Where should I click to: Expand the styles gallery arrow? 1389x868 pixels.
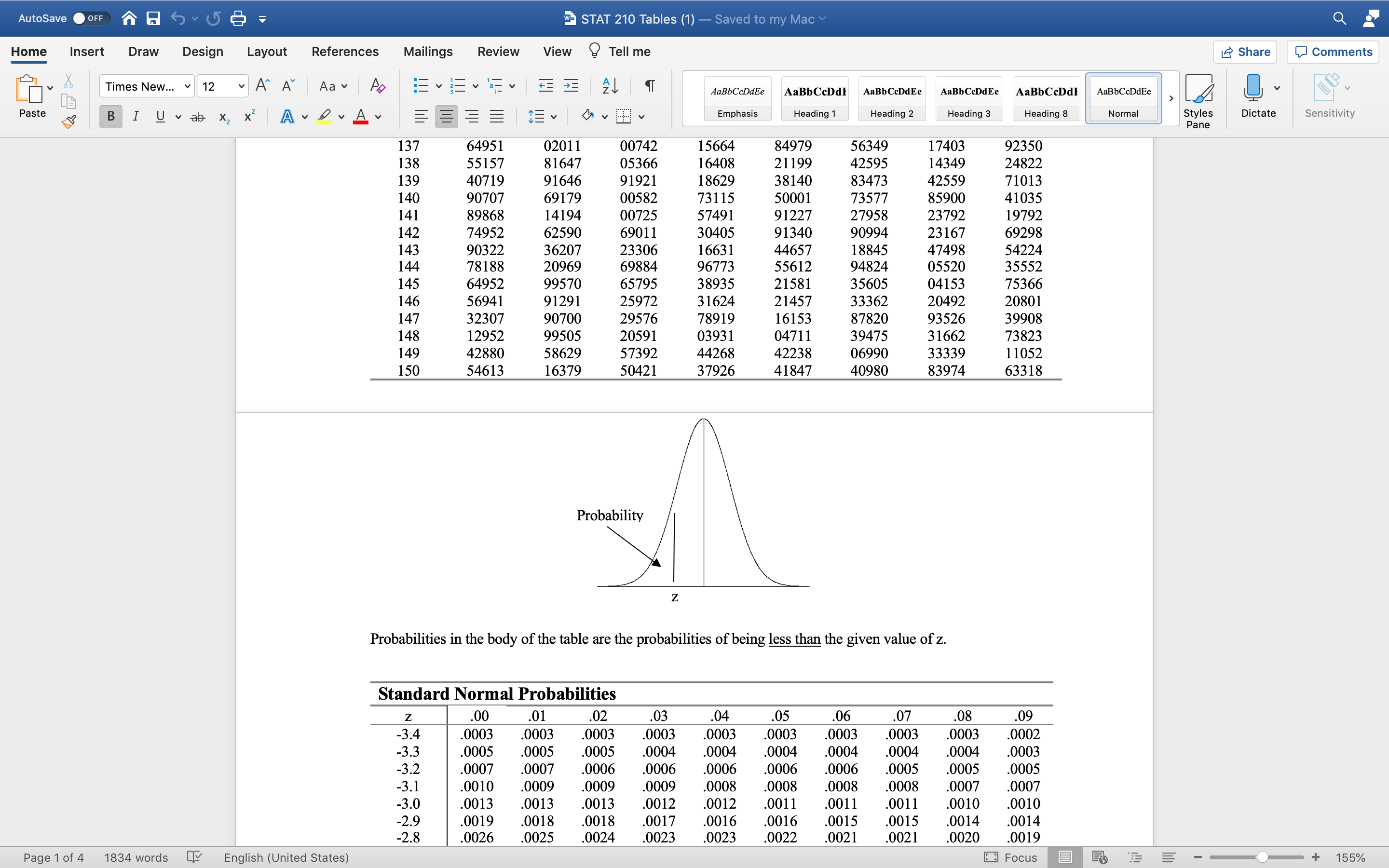[1171, 98]
